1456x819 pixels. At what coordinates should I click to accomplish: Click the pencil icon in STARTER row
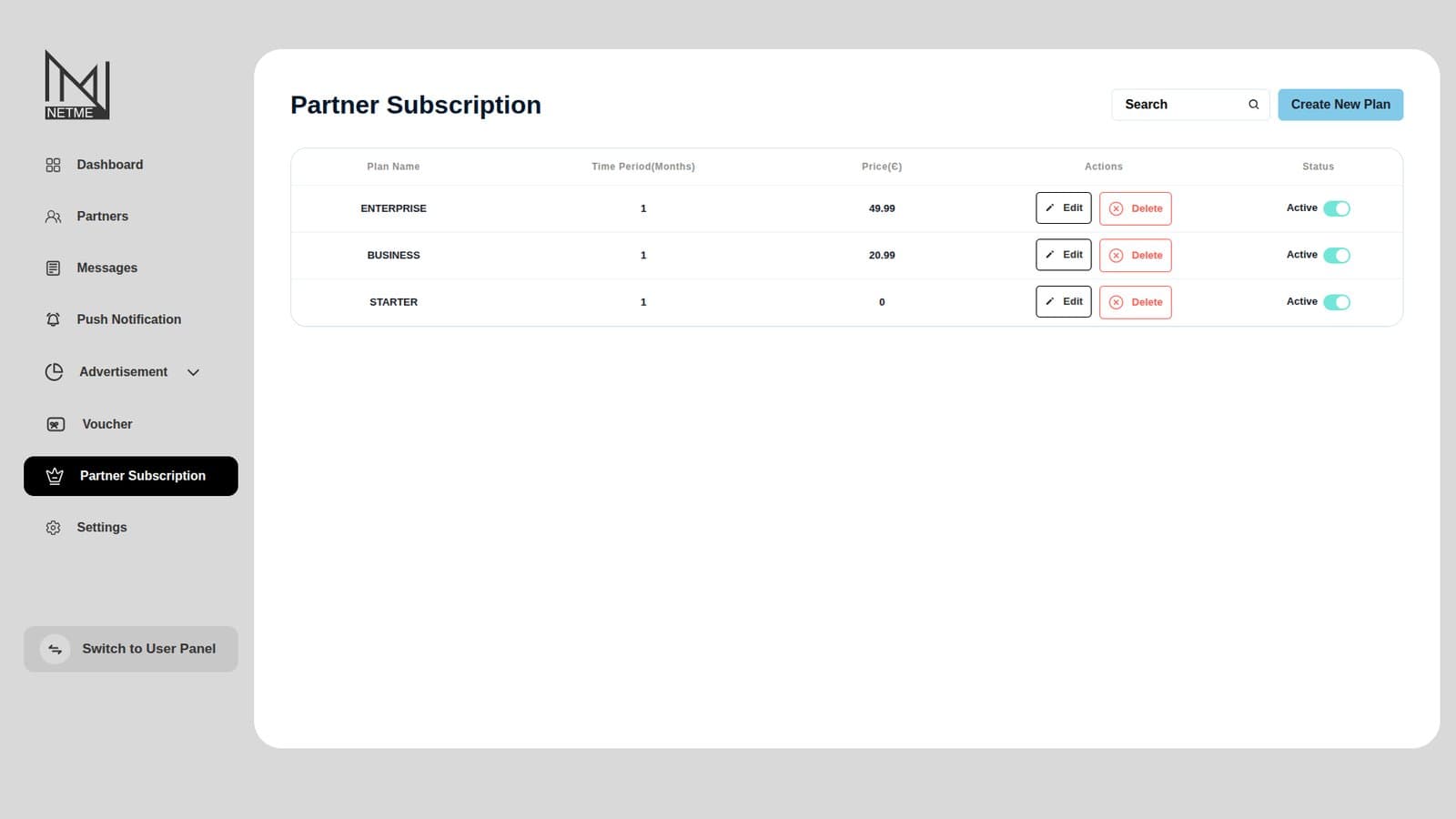[1049, 301]
